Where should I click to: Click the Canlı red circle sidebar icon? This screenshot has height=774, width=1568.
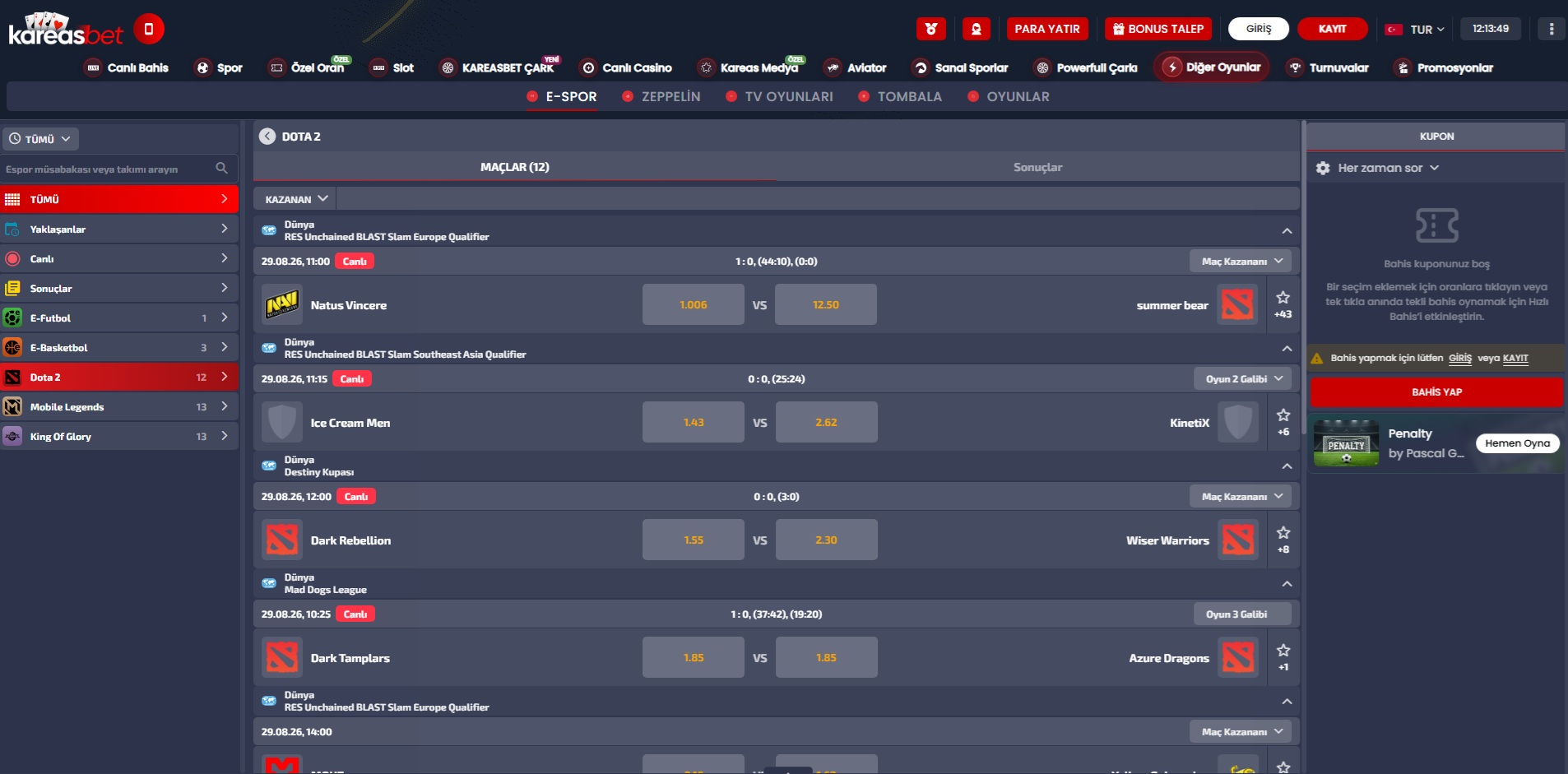pyautogui.click(x=12, y=258)
